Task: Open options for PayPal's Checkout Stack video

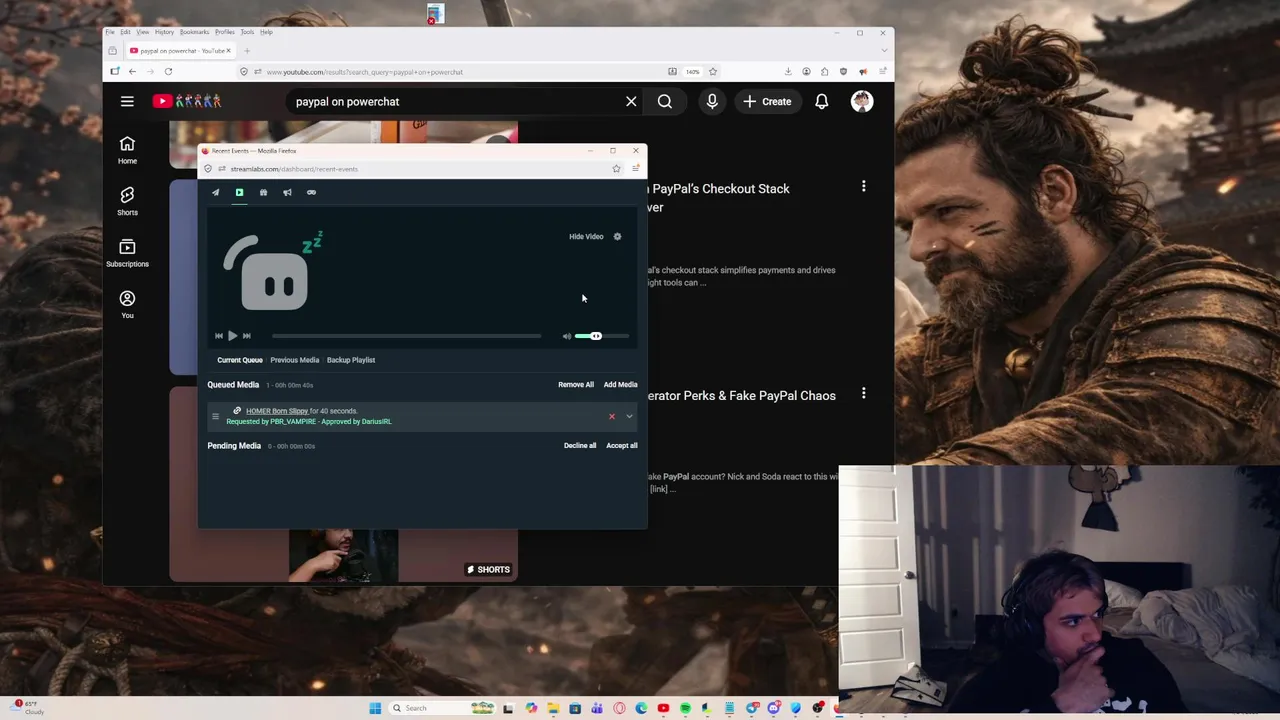Action: (x=864, y=186)
